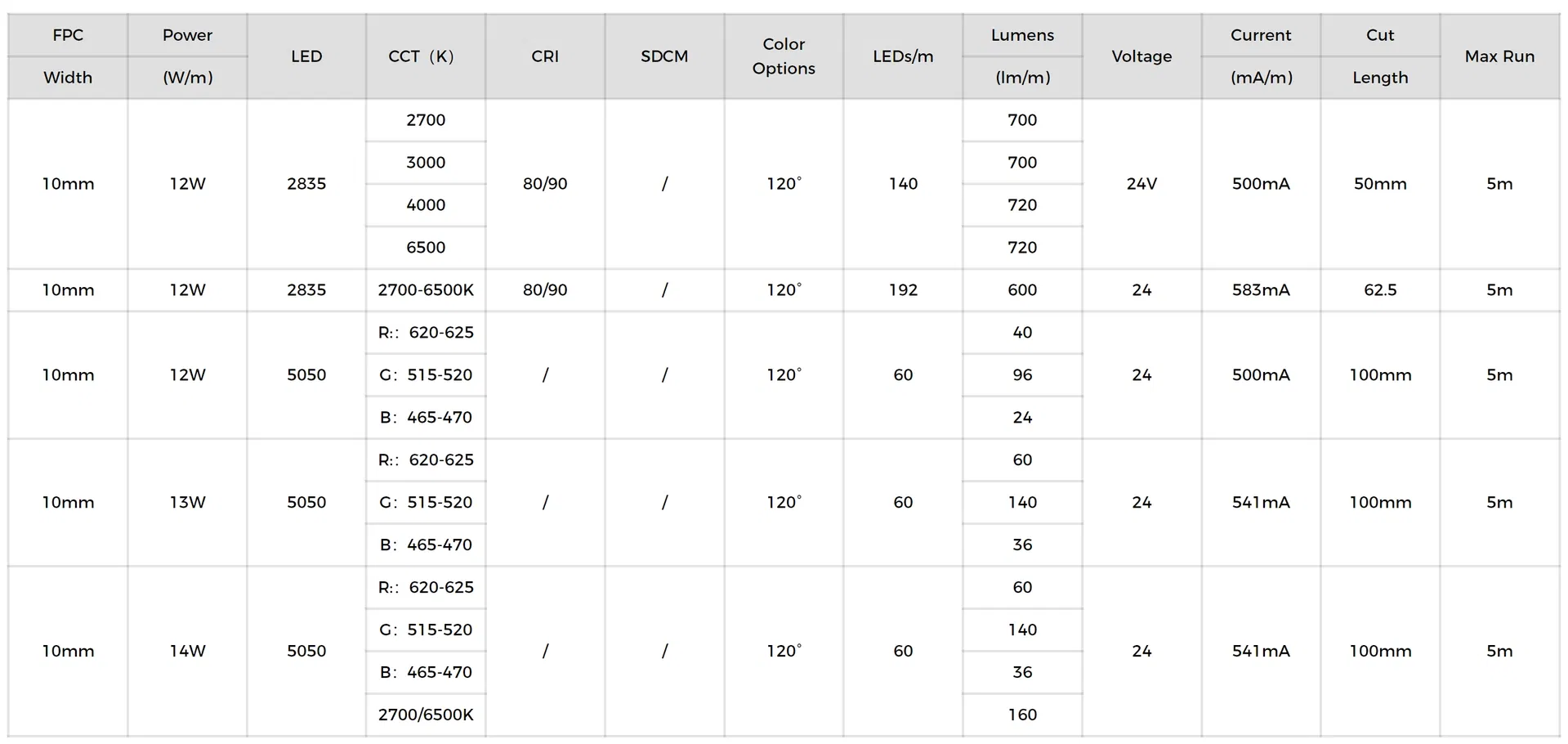Click the 14W power cell
Viewport: 1568px width, 744px height.
click(x=187, y=652)
